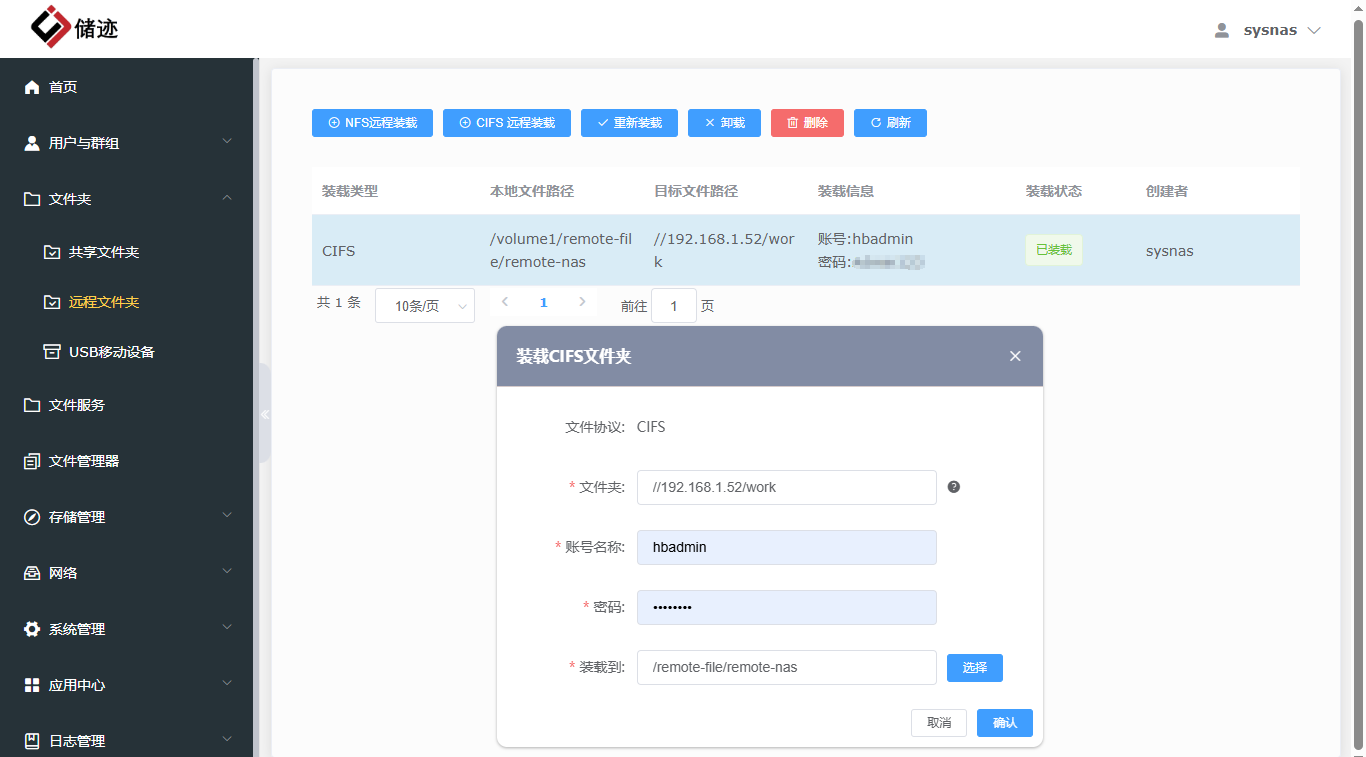
Task: Open the 10条/页 page size dropdown
Action: click(424, 305)
